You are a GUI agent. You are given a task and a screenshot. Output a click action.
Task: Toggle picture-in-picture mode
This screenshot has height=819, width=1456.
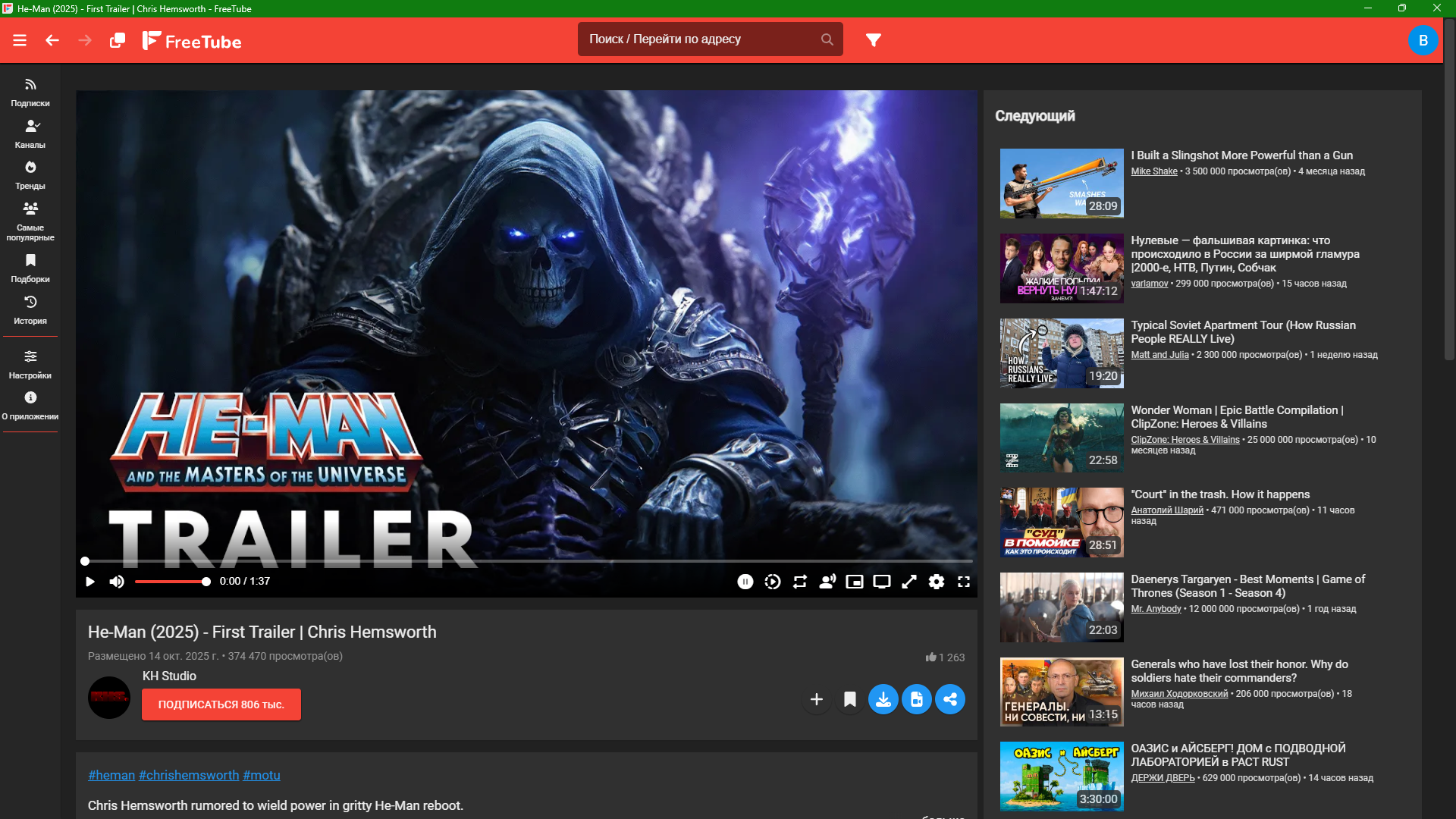855,582
